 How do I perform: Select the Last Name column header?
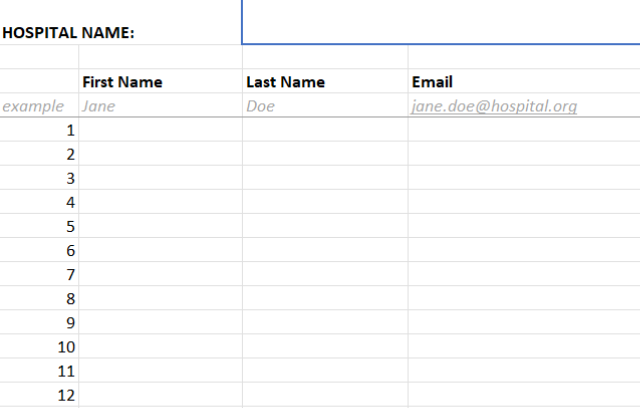click(x=325, y=81)
